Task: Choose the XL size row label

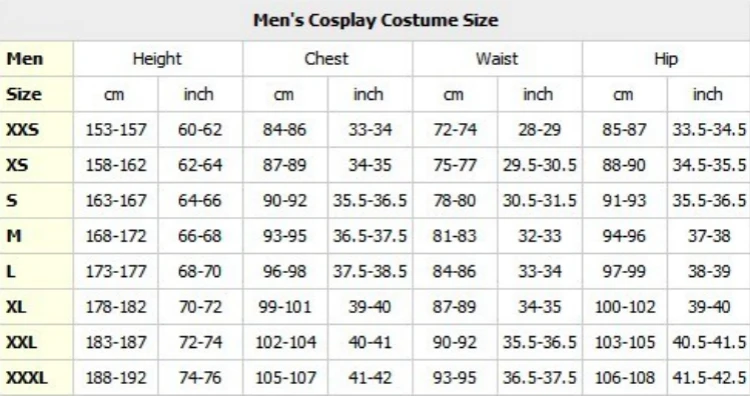Action: 16,307
